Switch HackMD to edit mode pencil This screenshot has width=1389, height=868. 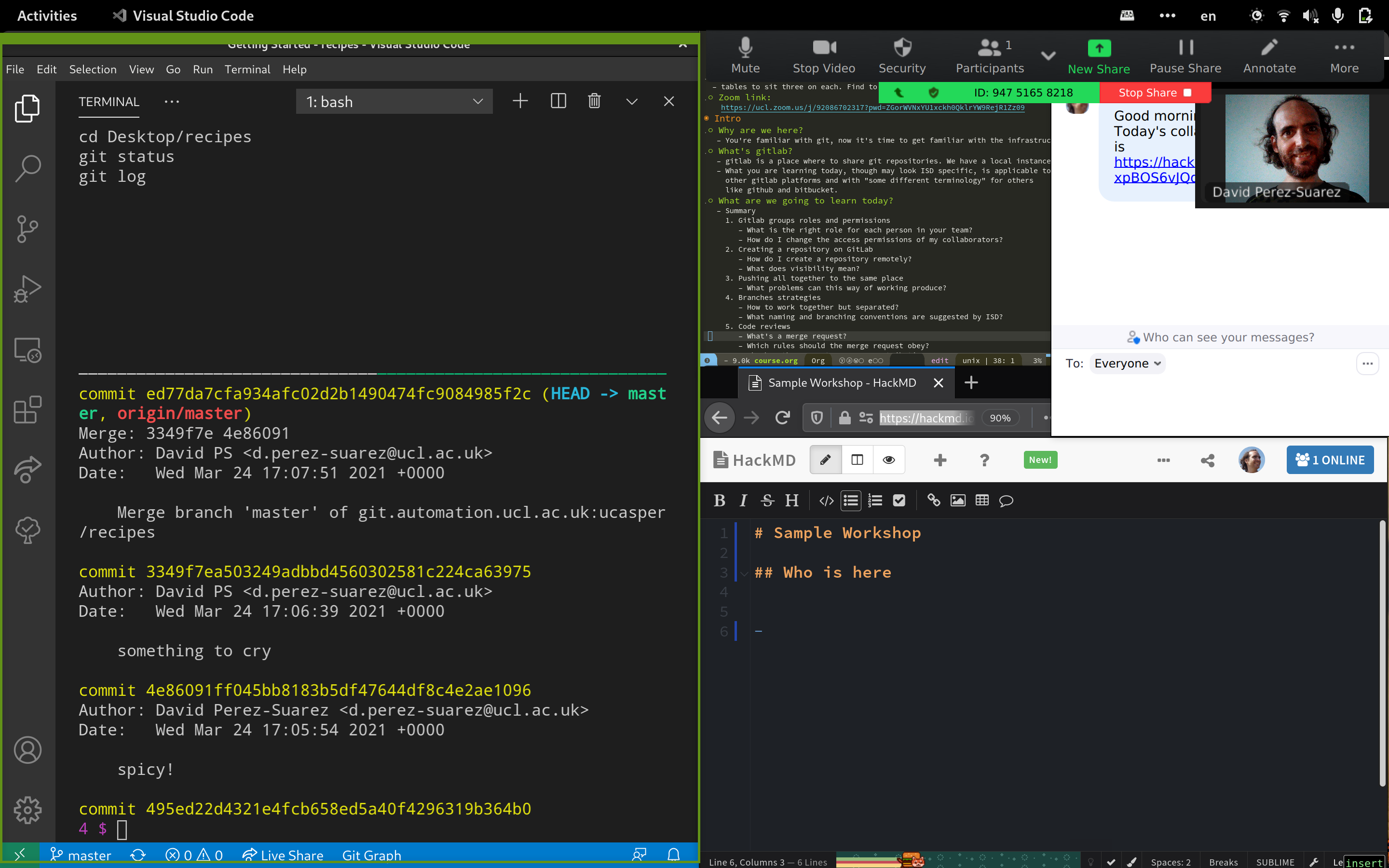pos(825,460)
